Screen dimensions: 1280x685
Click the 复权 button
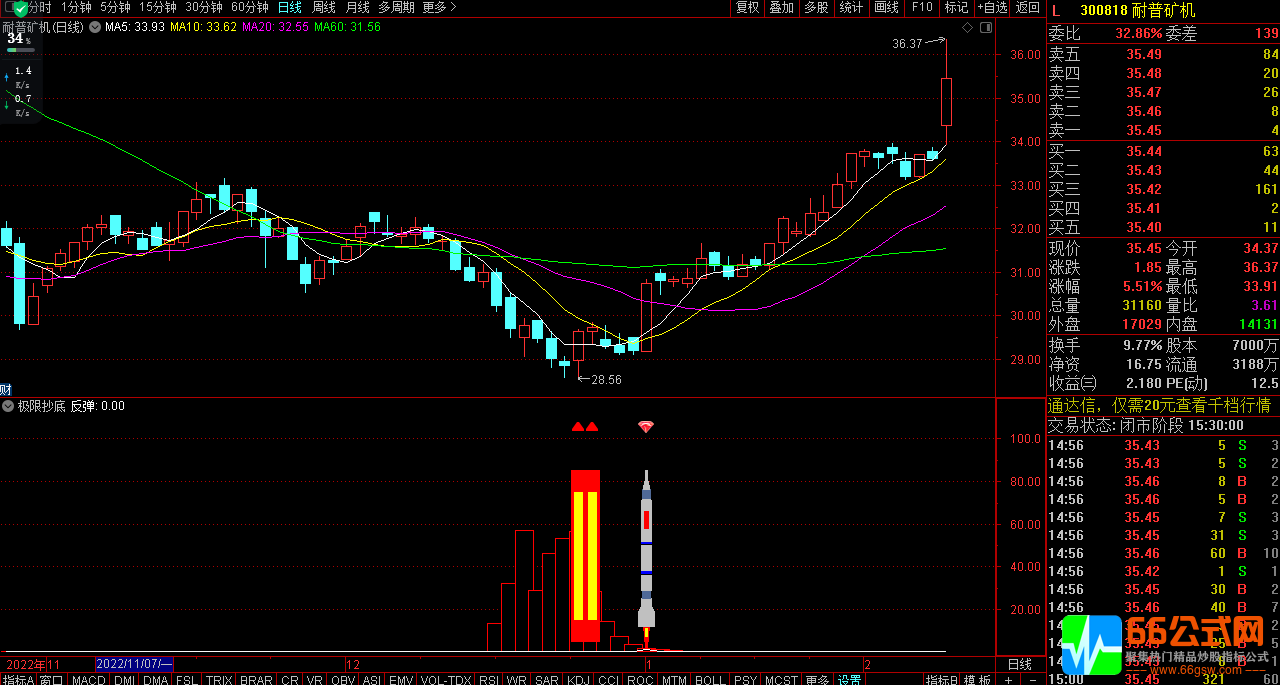[x=748, y=7]
